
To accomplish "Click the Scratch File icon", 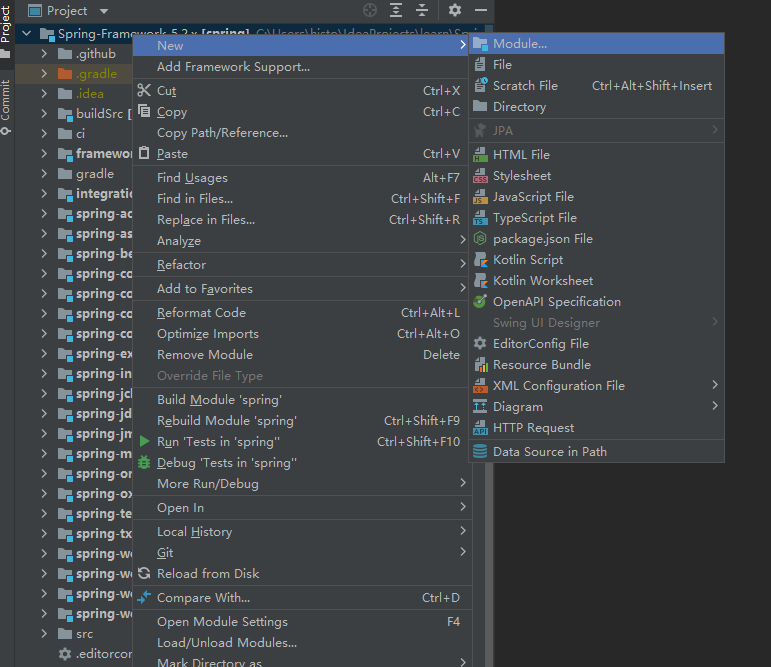I will pyautogui.click(x=480, y=85).
